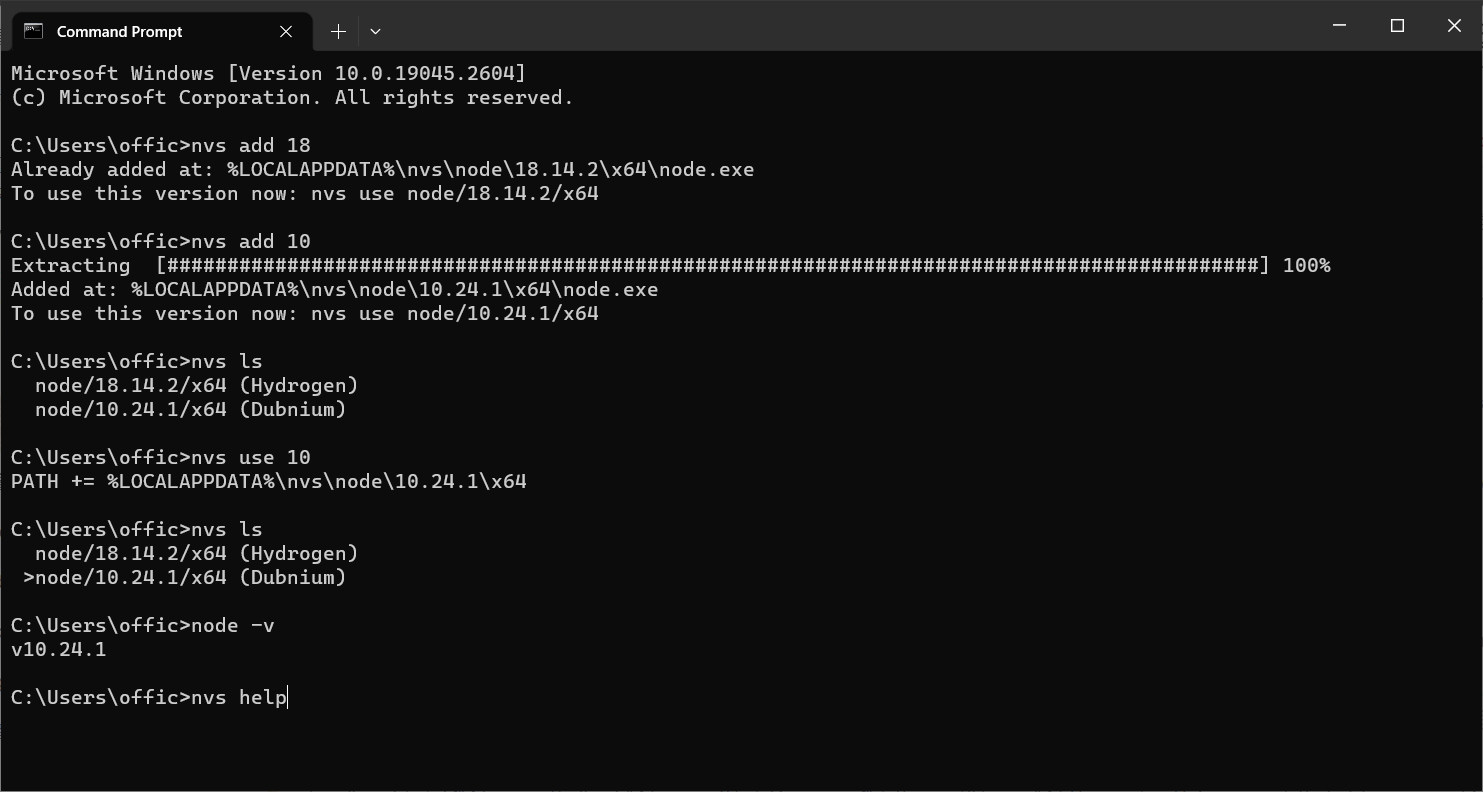Close the terminal window
The width and height of the screenshot is (1483, 792).
click(1454, 26)
